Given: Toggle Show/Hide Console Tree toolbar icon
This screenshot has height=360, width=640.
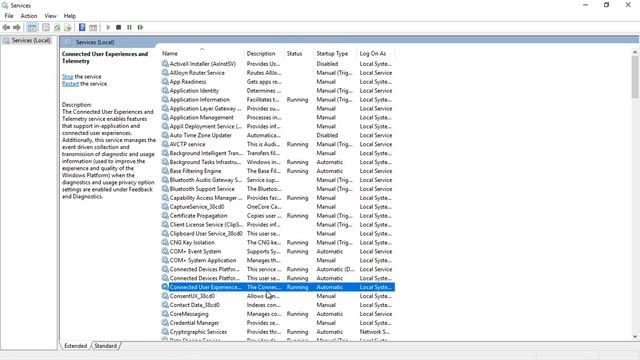Looking at the screenshot, I should pos(32,27).
